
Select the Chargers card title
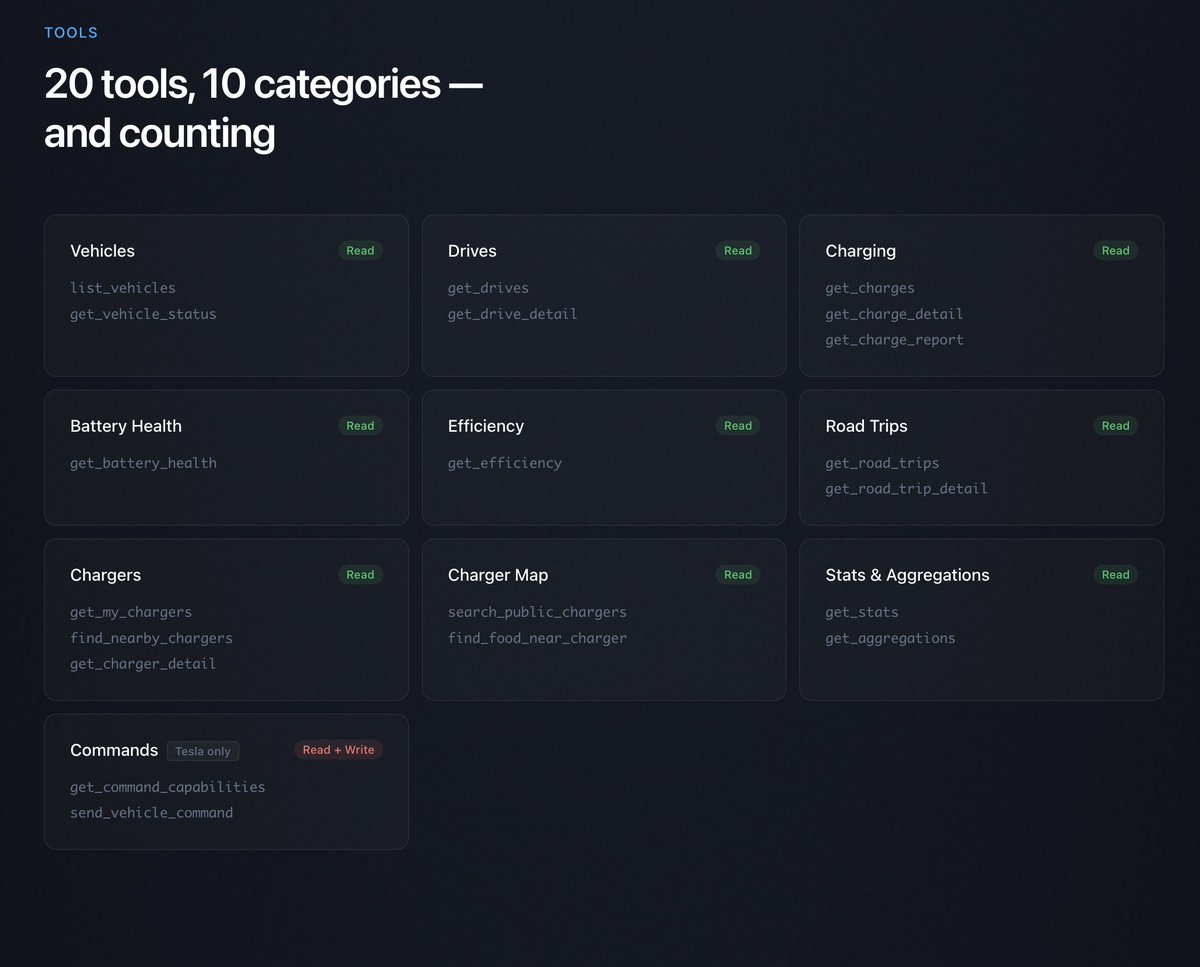click(105, 575)
